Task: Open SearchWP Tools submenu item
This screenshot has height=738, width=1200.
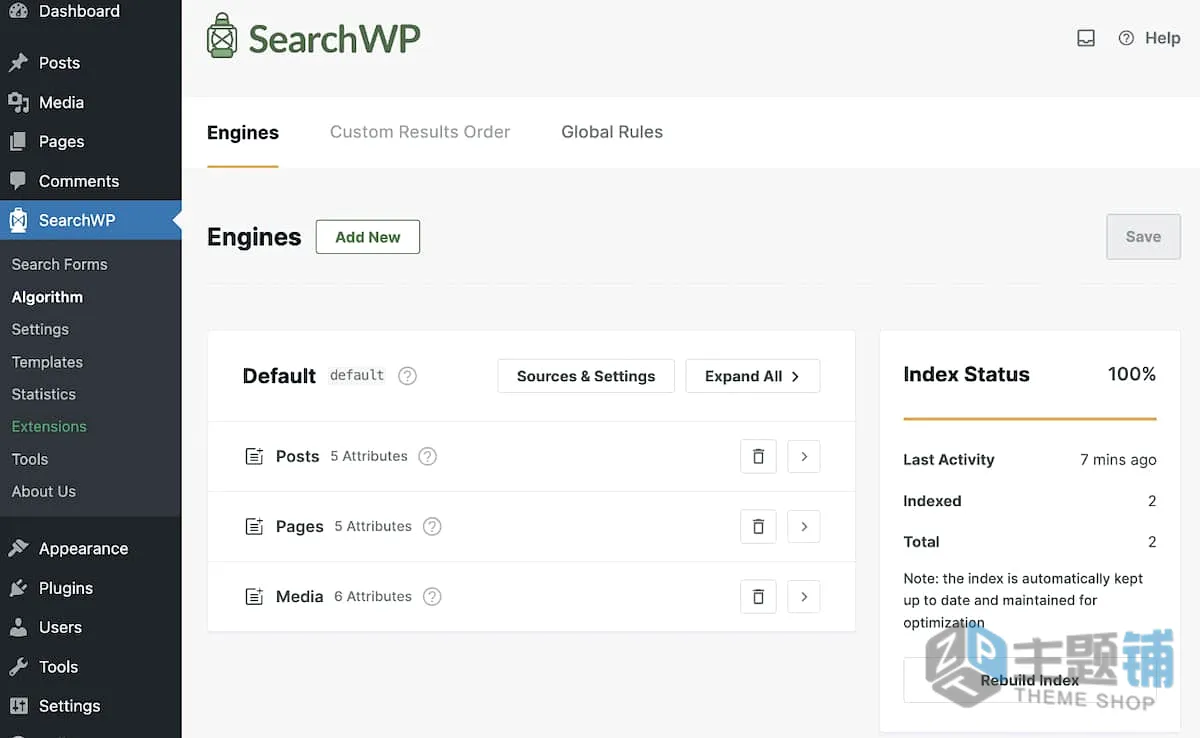Action: 30,459
